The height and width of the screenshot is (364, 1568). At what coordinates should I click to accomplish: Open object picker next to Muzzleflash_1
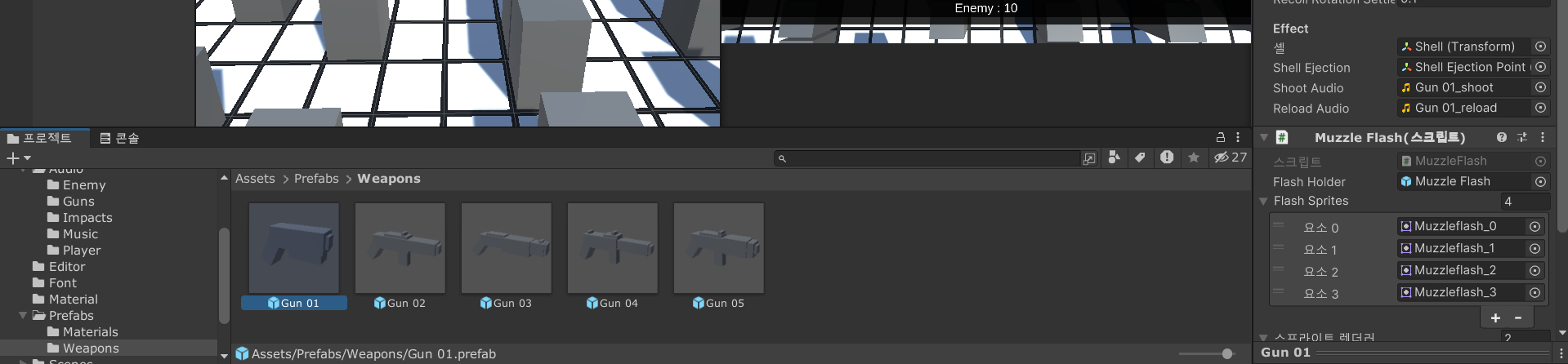[1534, 248]
